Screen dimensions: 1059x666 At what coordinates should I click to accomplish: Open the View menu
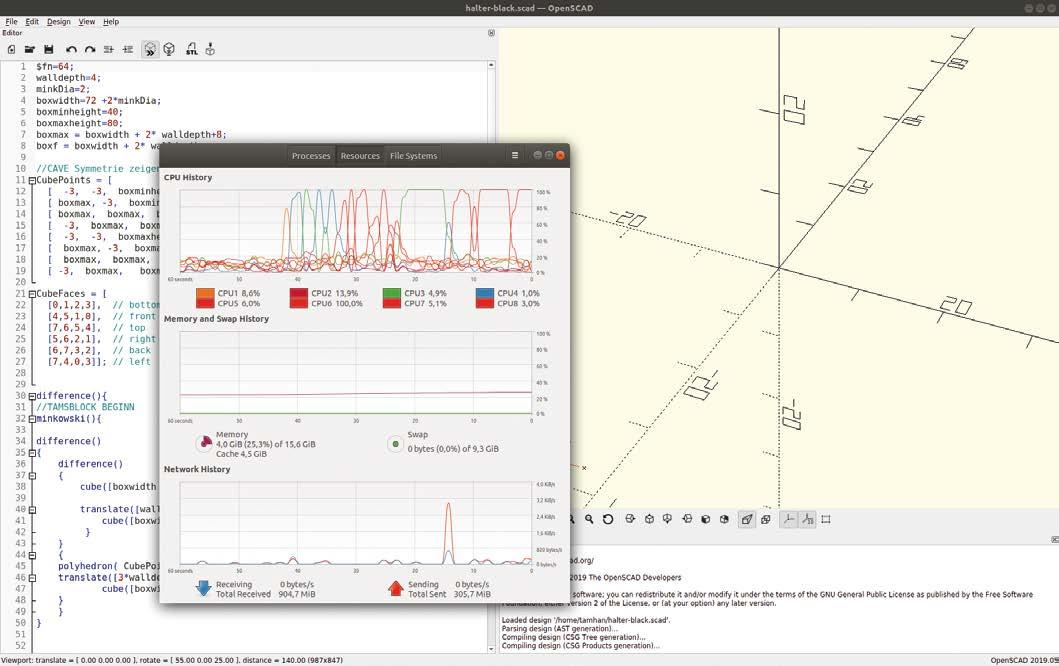86,22
